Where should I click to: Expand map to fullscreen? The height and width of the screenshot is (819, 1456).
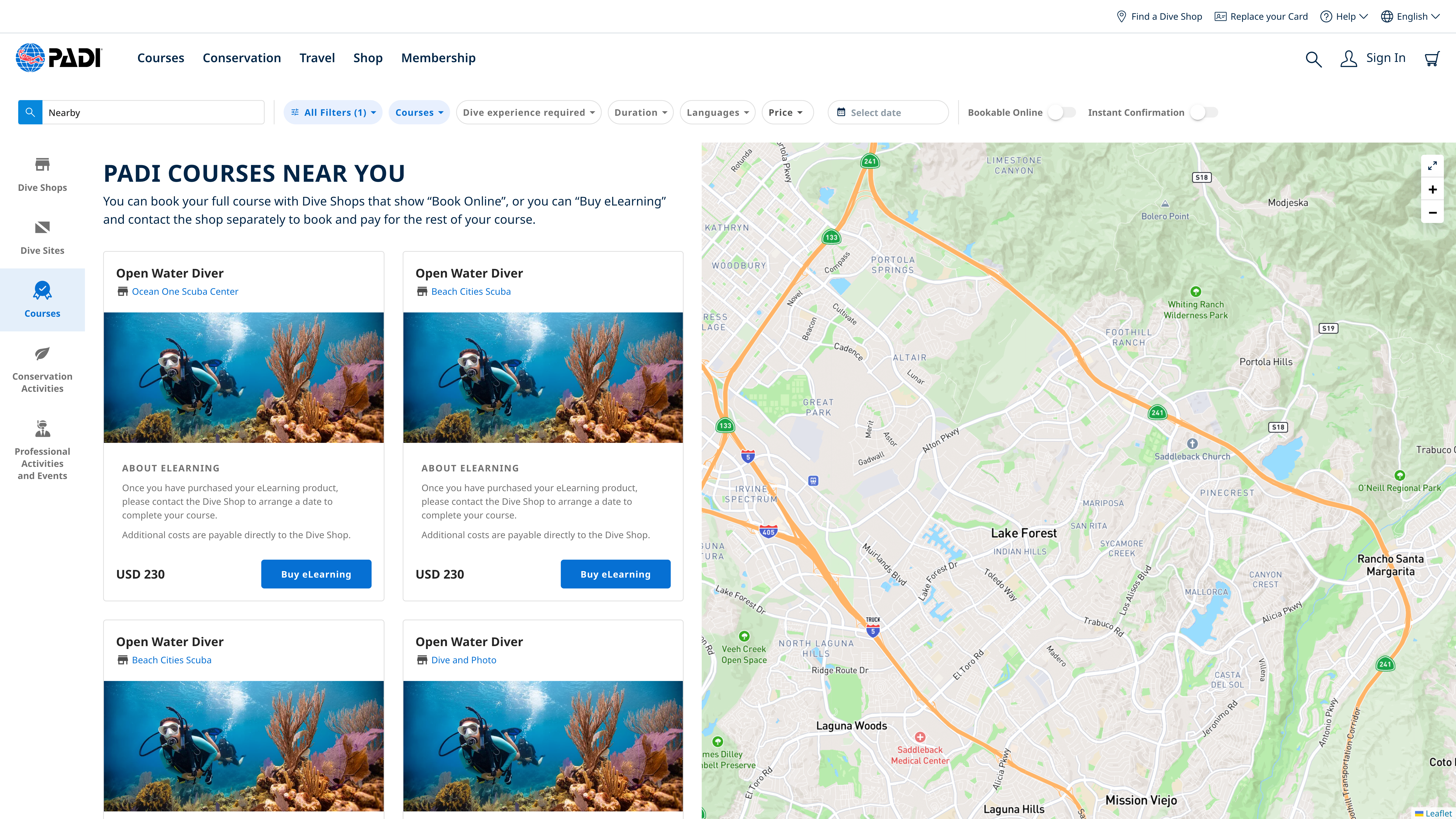click(x=1432, y=166)
